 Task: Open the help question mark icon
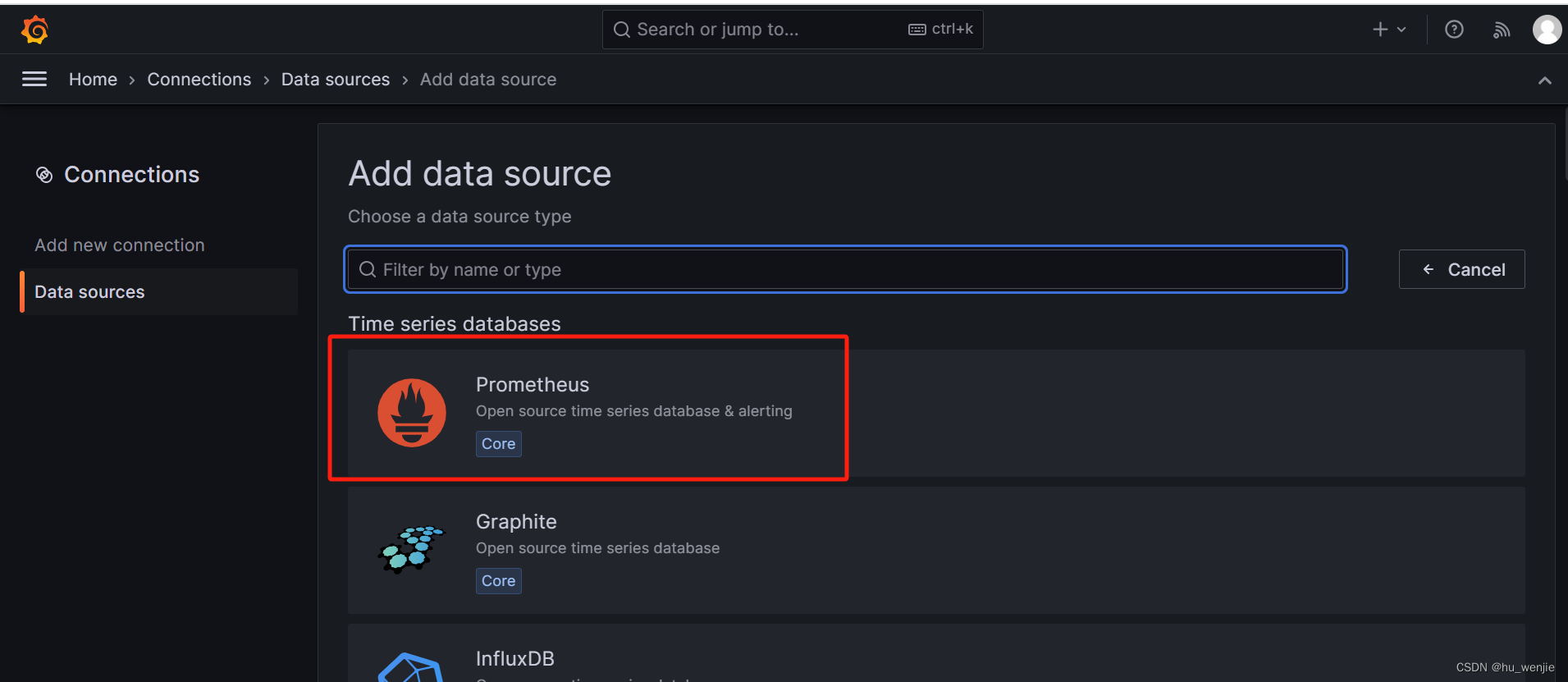[1454, 30]
